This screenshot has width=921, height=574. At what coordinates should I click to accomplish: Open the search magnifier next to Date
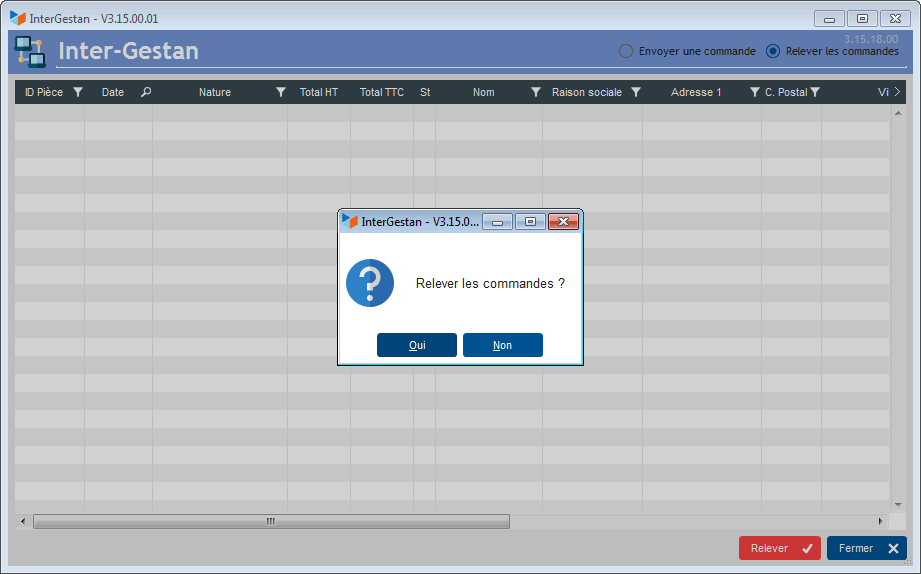146,92
